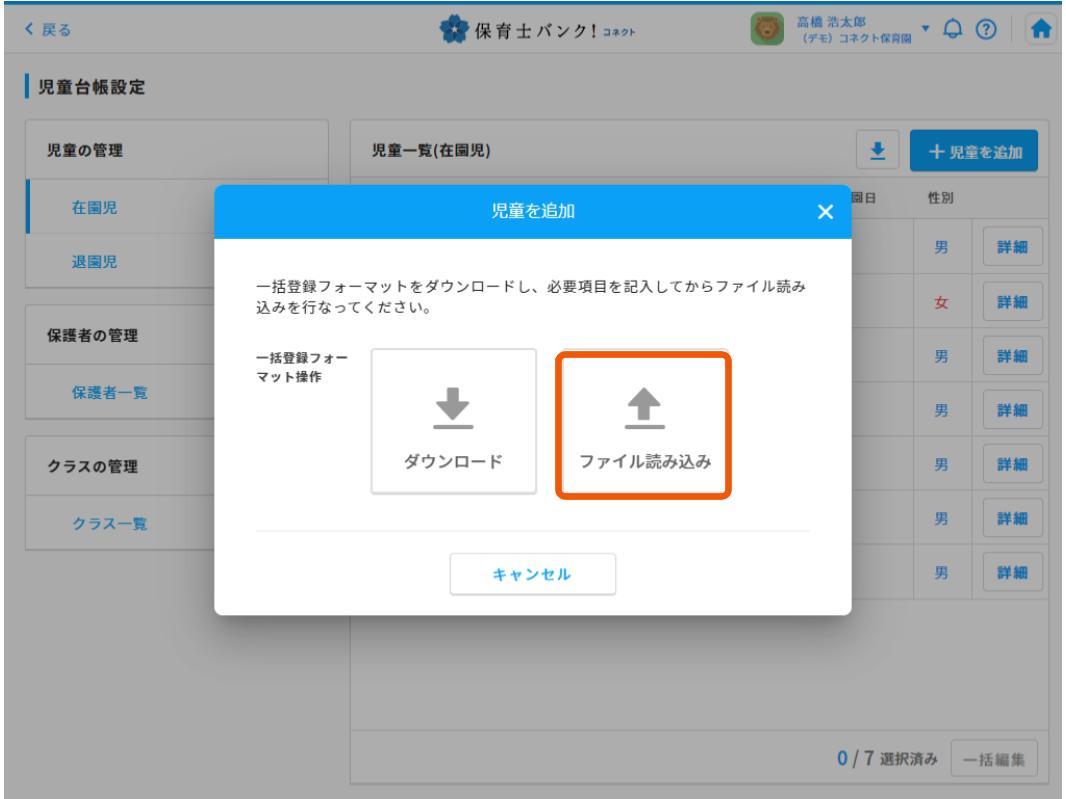Screen dimensions: 1066x799
Task: Click the ファイル読み込み upload tile
Action: click(646, 424)
